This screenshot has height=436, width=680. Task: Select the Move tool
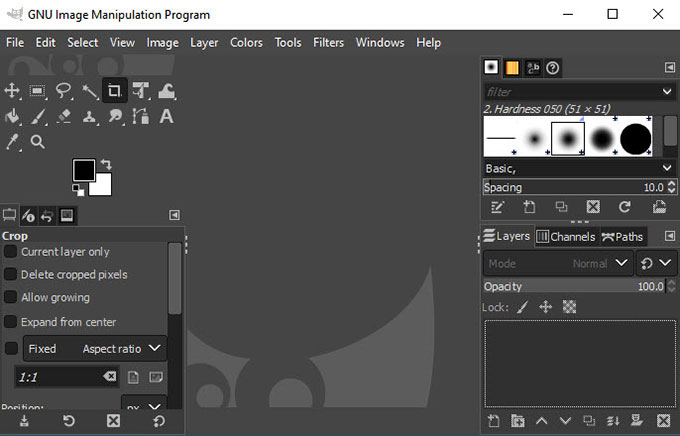point(12,91)
